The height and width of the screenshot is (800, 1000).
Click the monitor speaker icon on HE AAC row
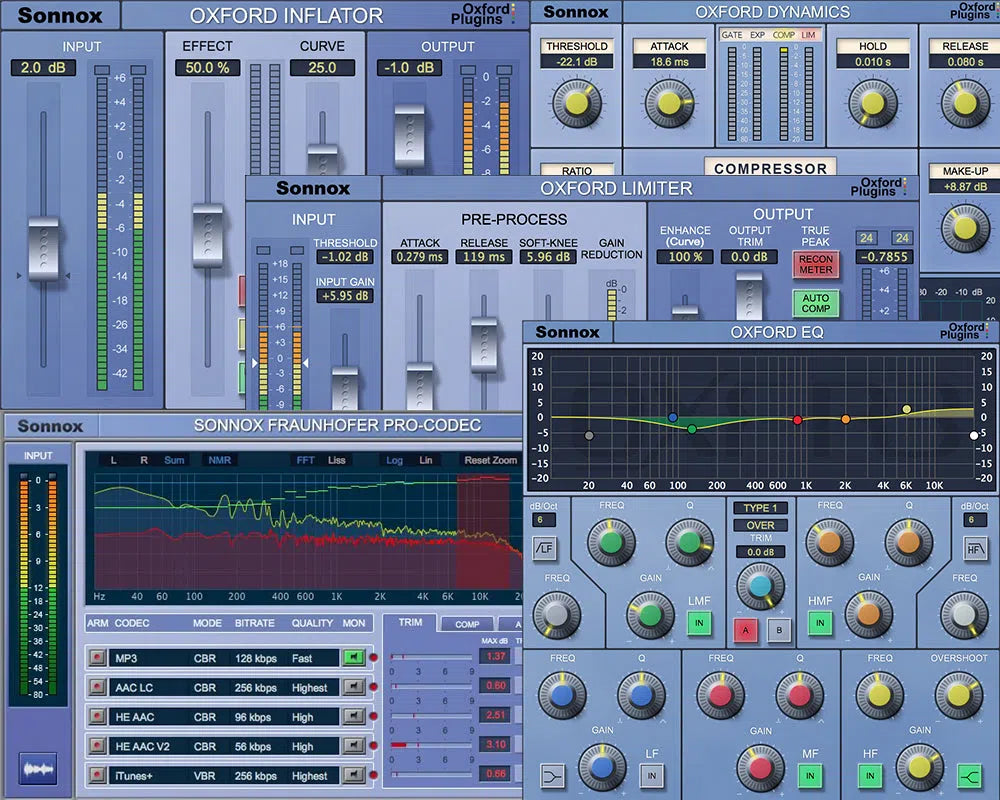[x=354, y=716]
